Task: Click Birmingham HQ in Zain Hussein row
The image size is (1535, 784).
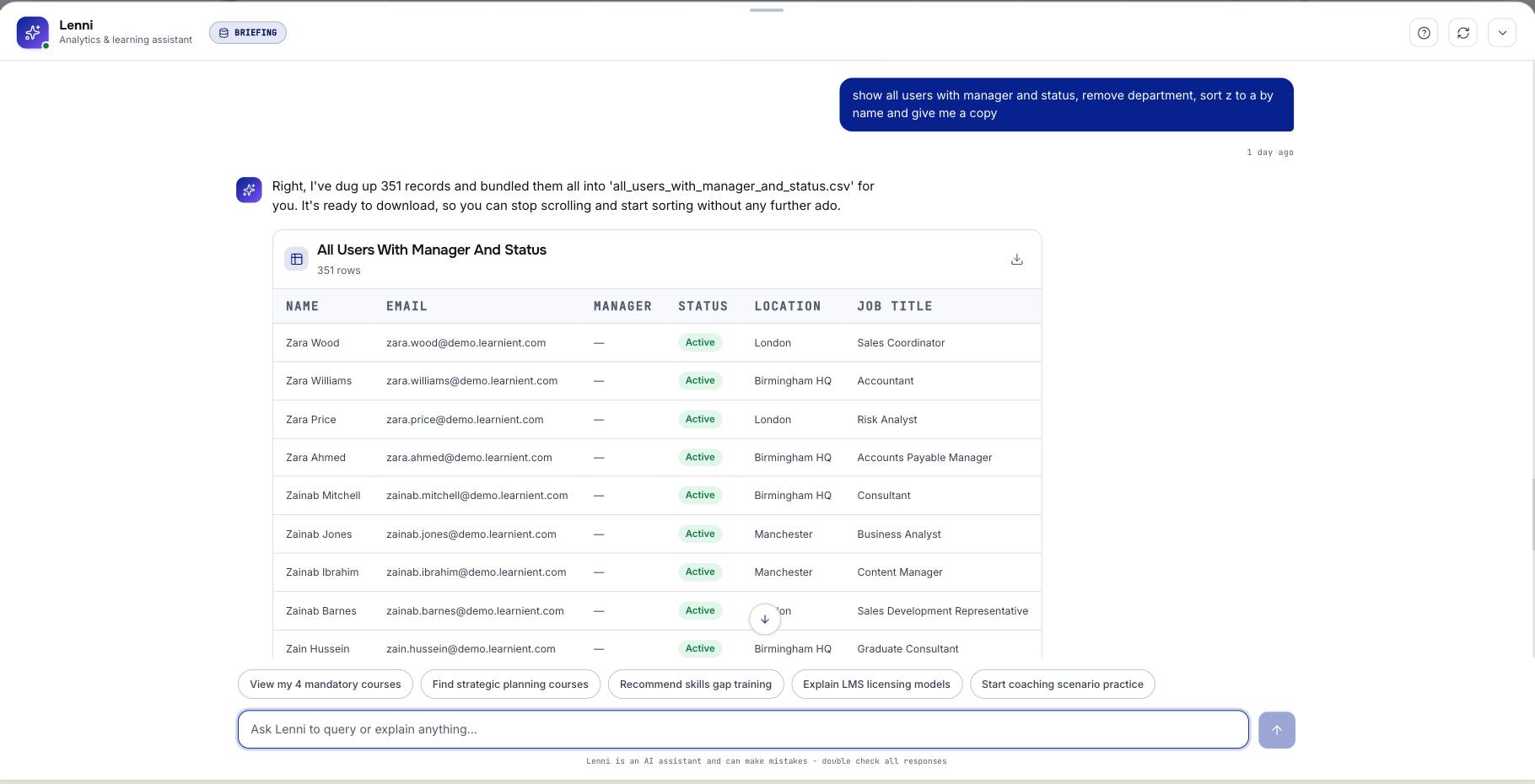Action: [793, 649]
